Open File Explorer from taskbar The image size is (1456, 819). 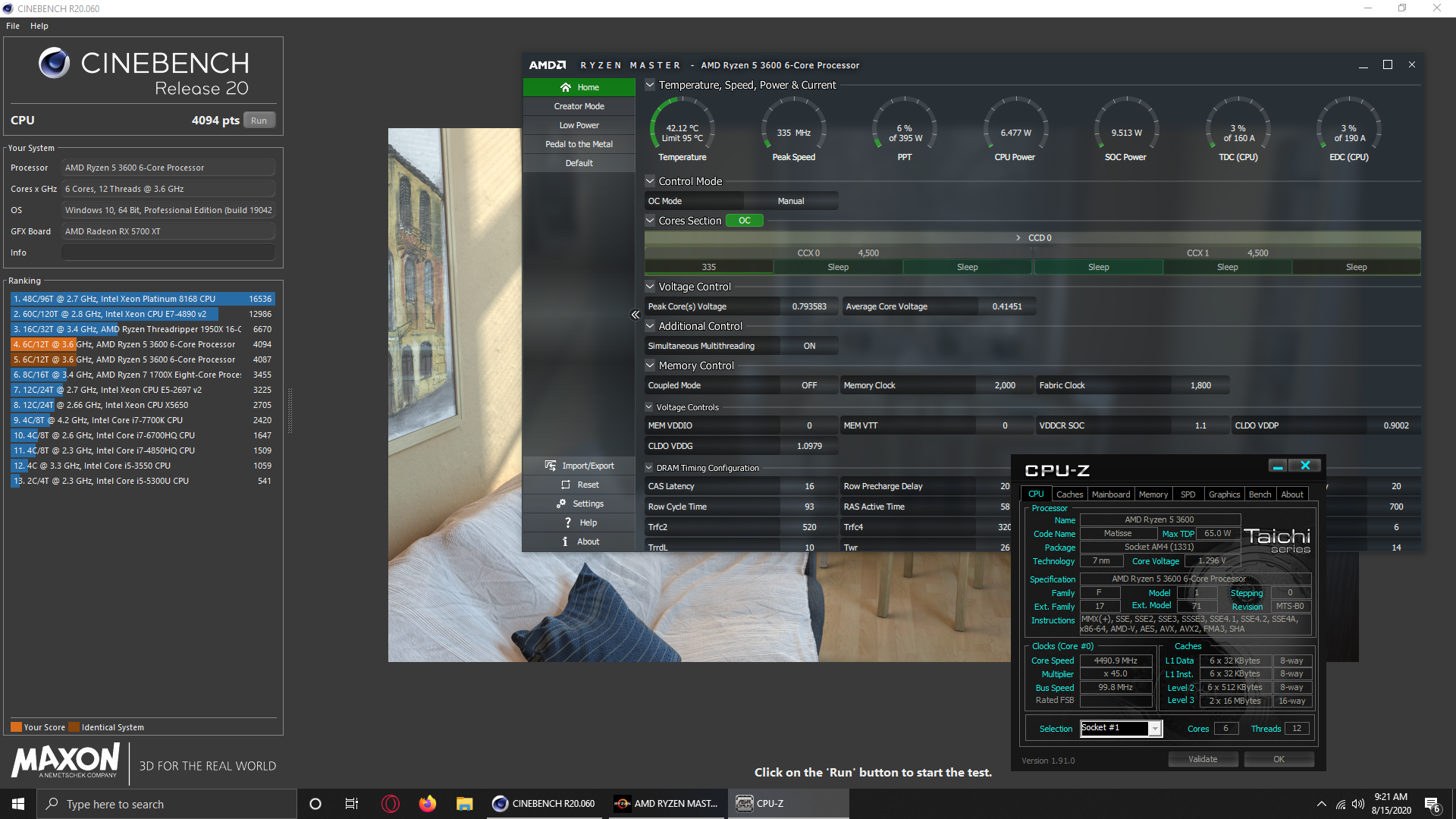coord(465,804)
